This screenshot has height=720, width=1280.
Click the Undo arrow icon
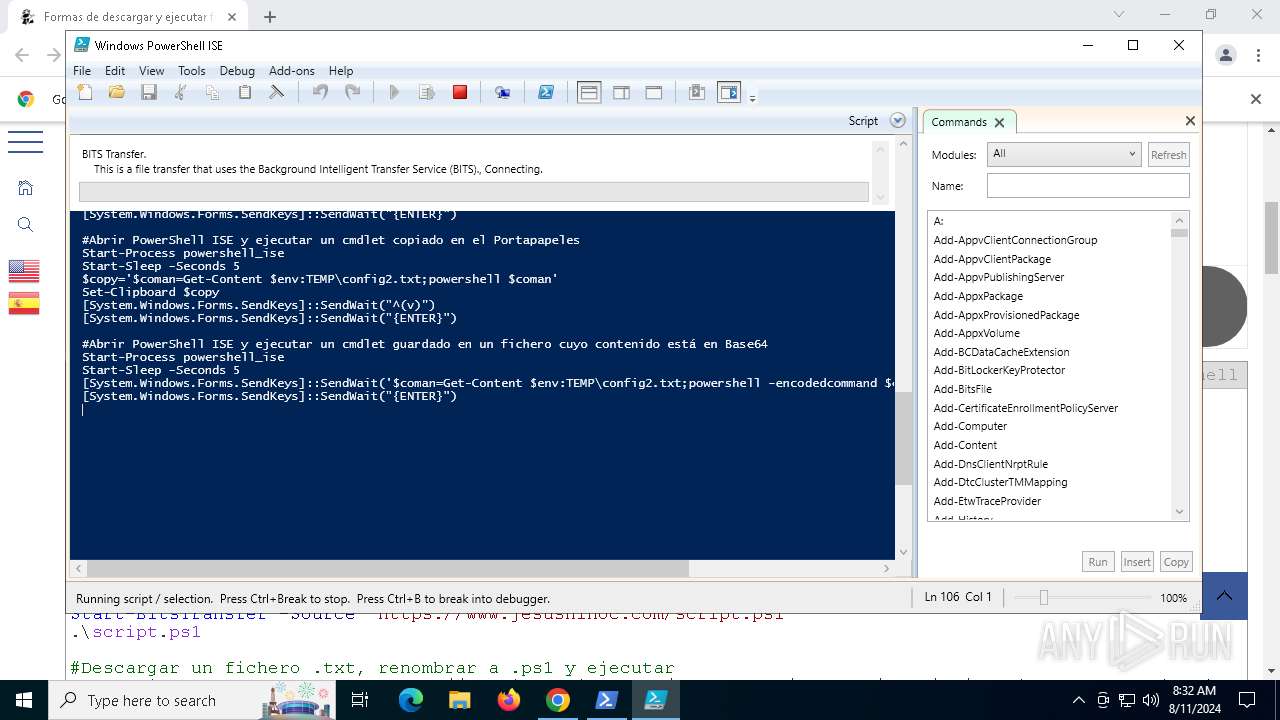tap(320, 92)
